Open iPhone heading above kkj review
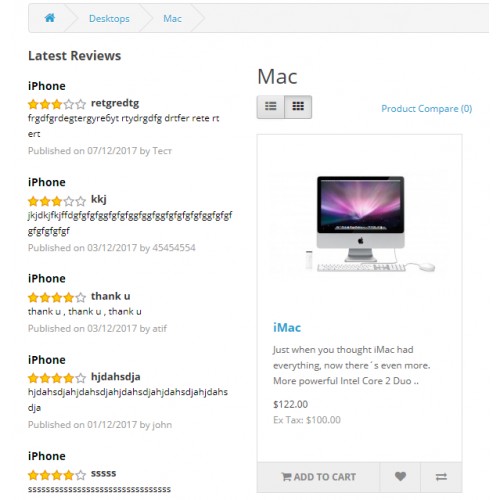 [47, 182]
